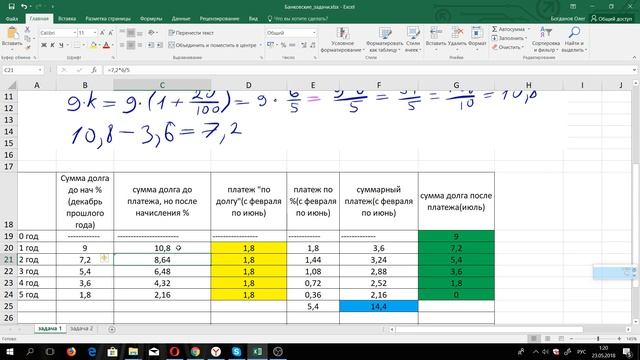This screenshot has height=360, width=640.
Task: Click the Save icon in quick access toolbar
Action: click(11, 7)
